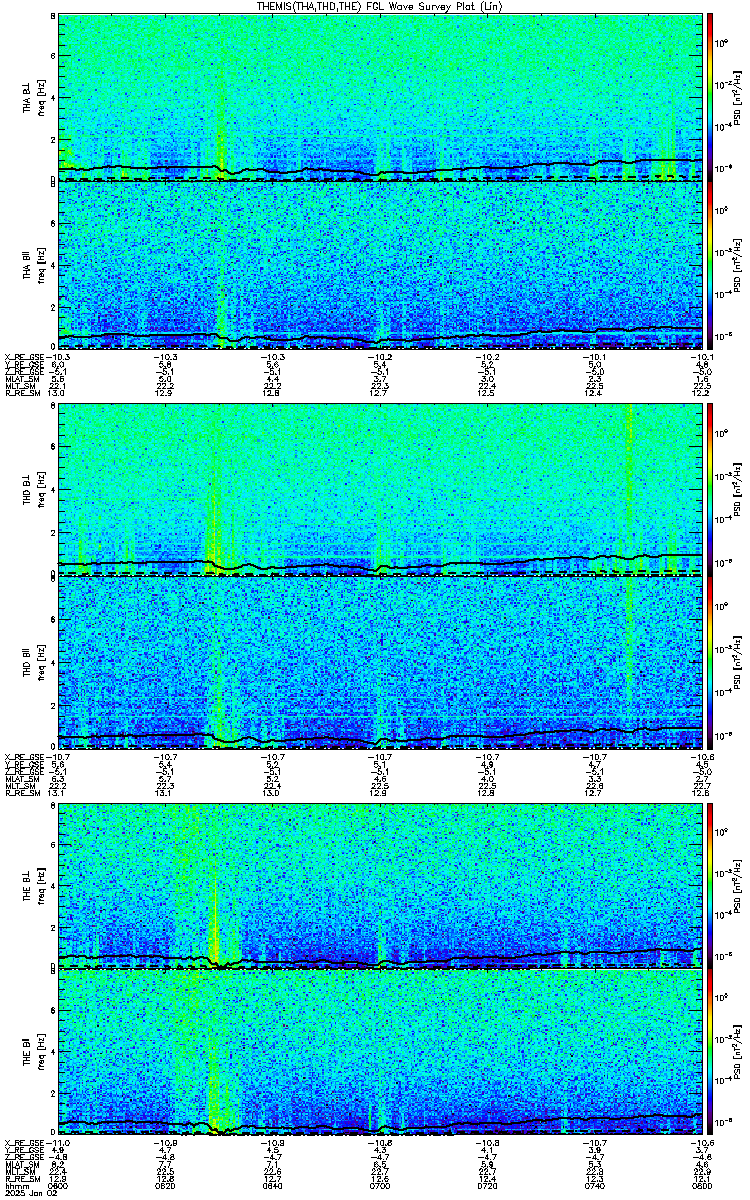Click the PSD [nT²/Hz] label beside THE B∥
Screen dimensions: 750x1200
[x=735, y=1052]
